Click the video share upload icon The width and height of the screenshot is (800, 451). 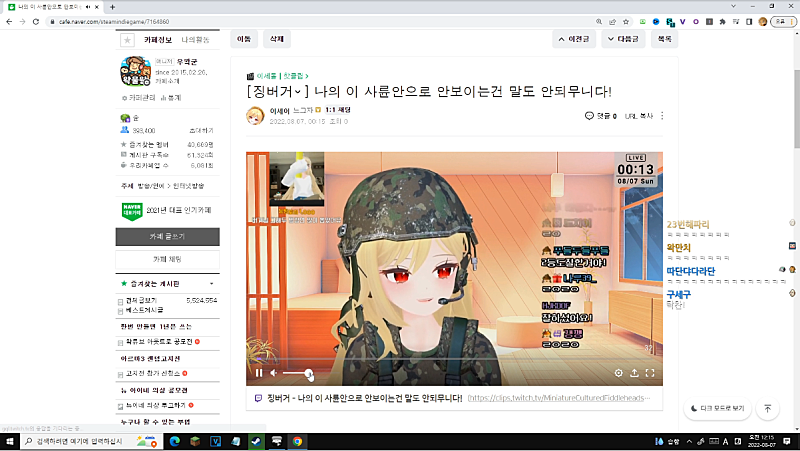[x=634, y=373]
